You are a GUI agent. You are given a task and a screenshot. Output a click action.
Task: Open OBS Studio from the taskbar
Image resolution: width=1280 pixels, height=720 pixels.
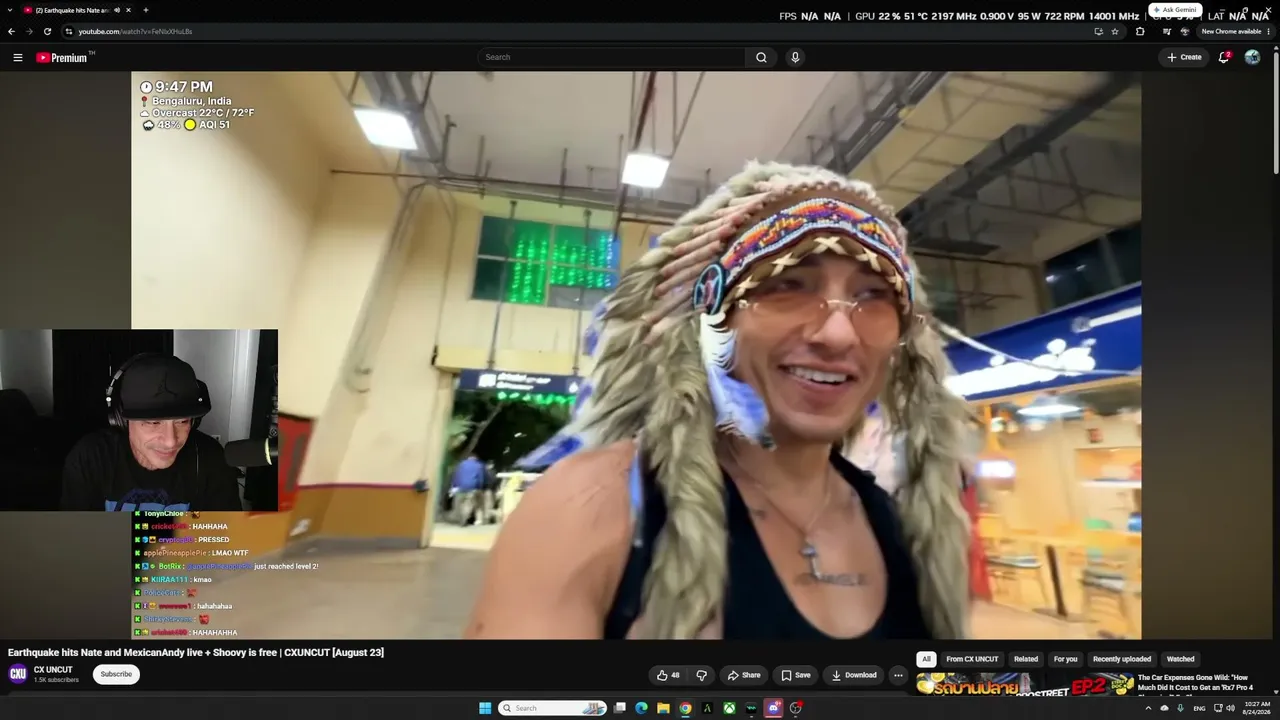796,708
